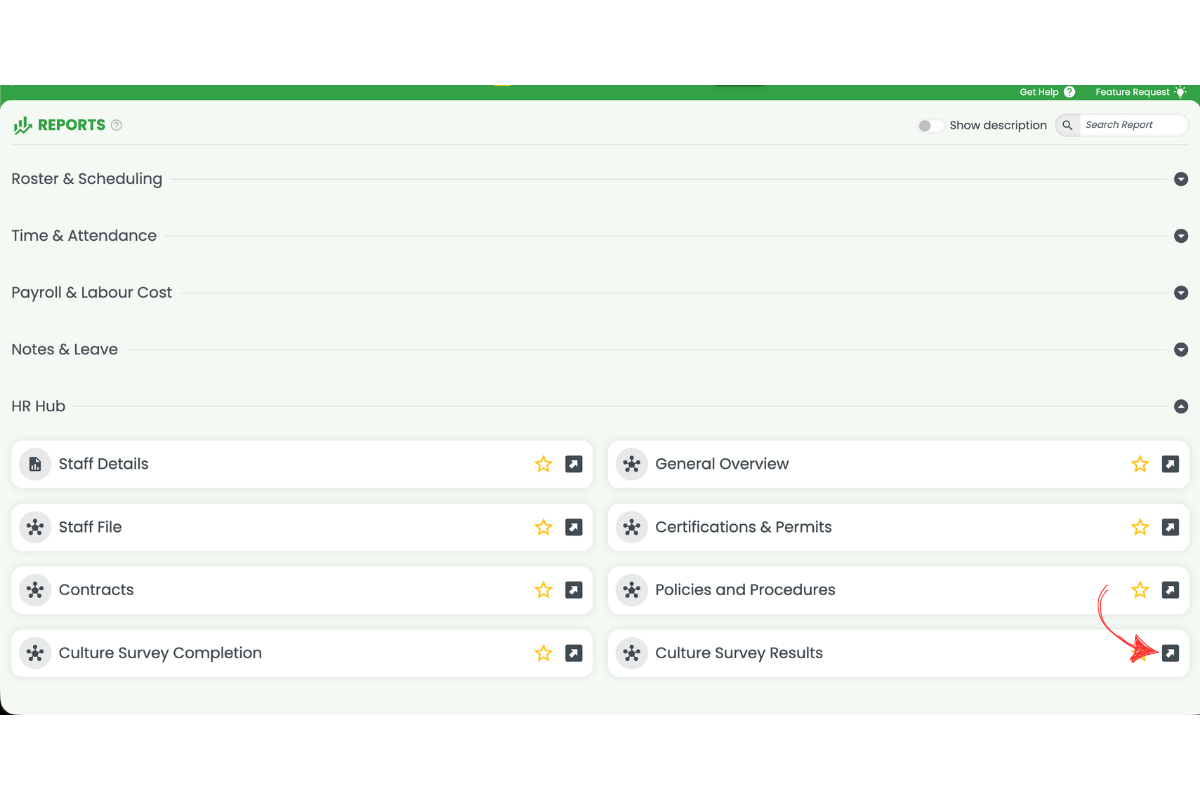
Task: Open Staff Details report in a new view
Action: pyautogui.click(x=573, y=464)
